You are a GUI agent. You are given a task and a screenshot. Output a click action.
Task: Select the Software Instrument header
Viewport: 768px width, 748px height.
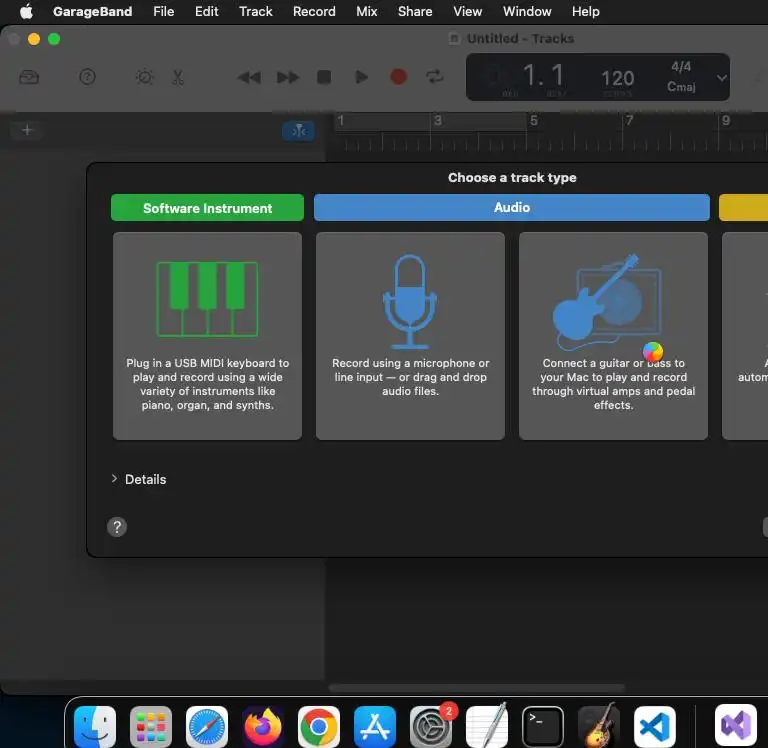(207, 208)
